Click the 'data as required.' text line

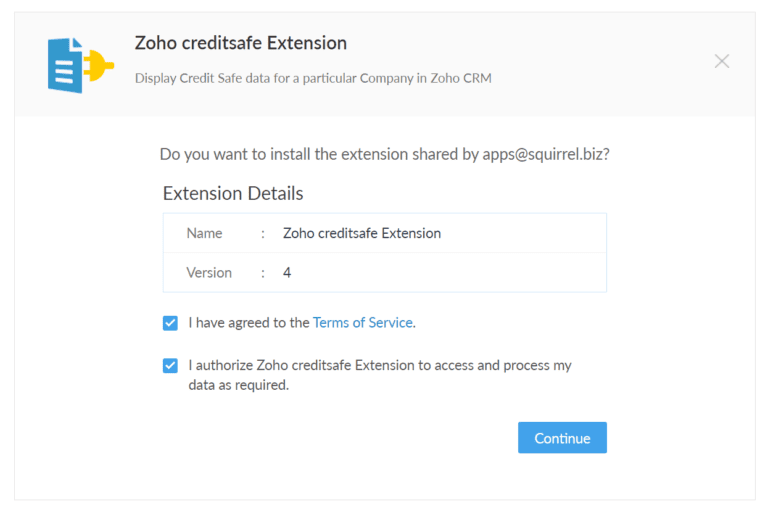pos(239,385)
